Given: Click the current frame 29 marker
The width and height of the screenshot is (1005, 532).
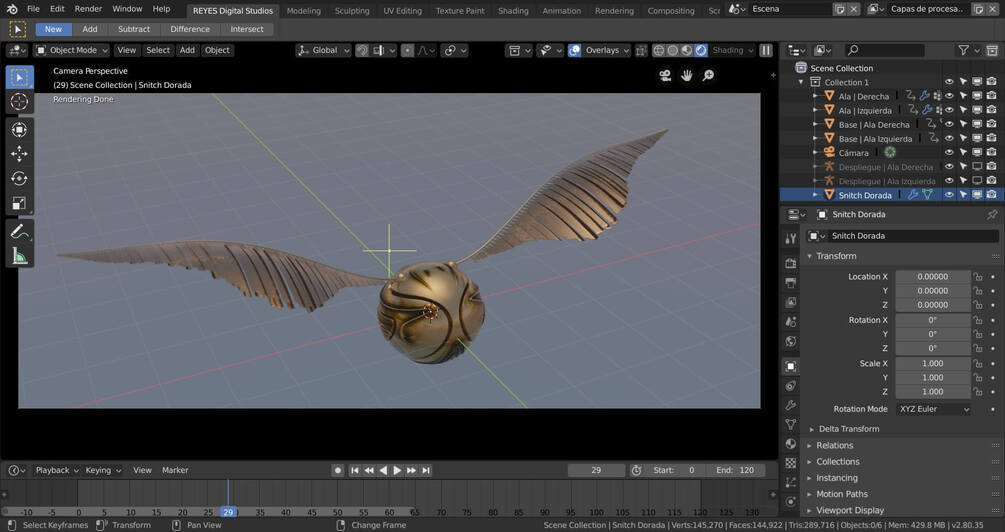Looking at the screenshot, I should [x=228, y=512].
